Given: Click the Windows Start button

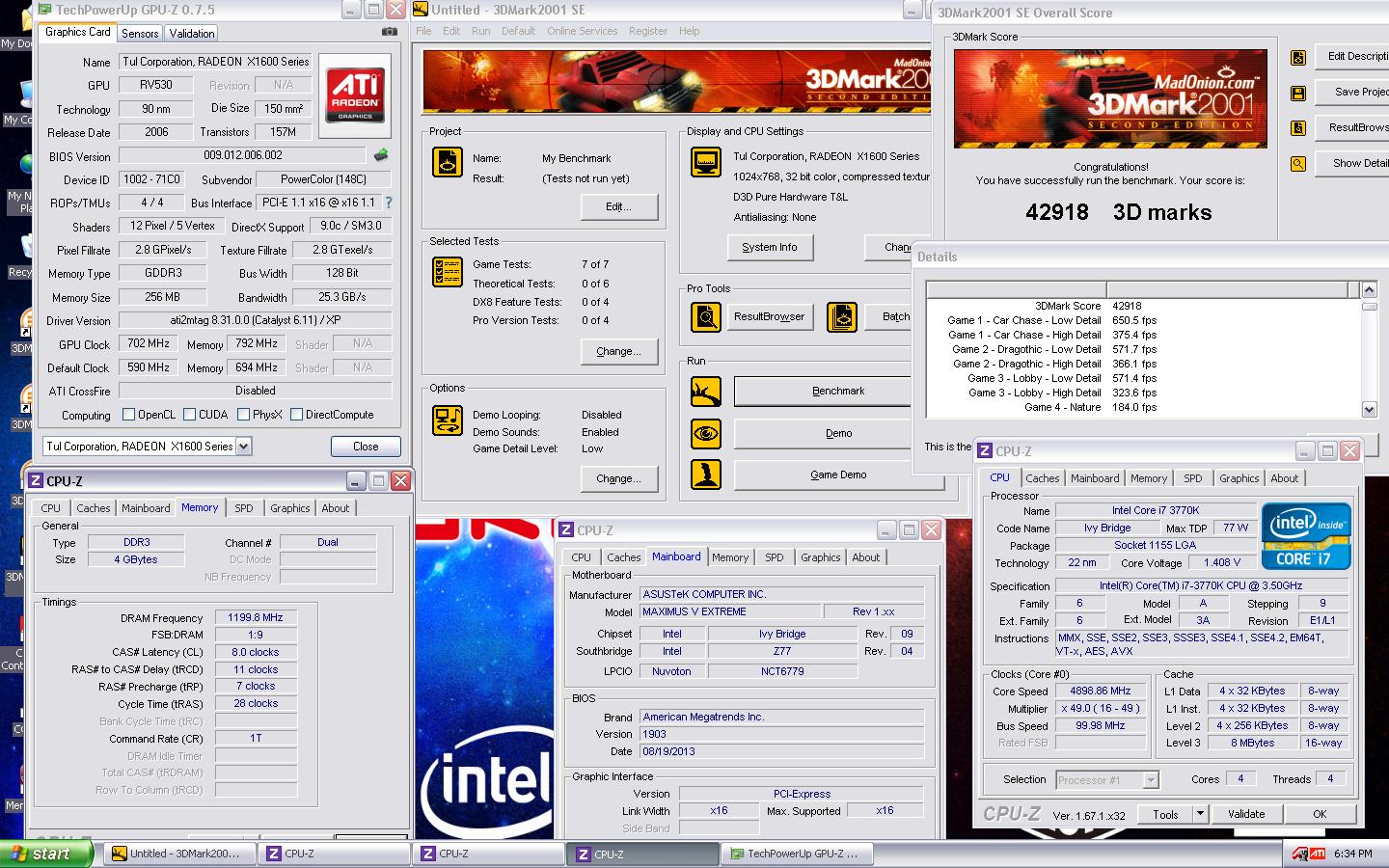Looking at the screenshot, I should pyautogui.click(x=47, y=854).
